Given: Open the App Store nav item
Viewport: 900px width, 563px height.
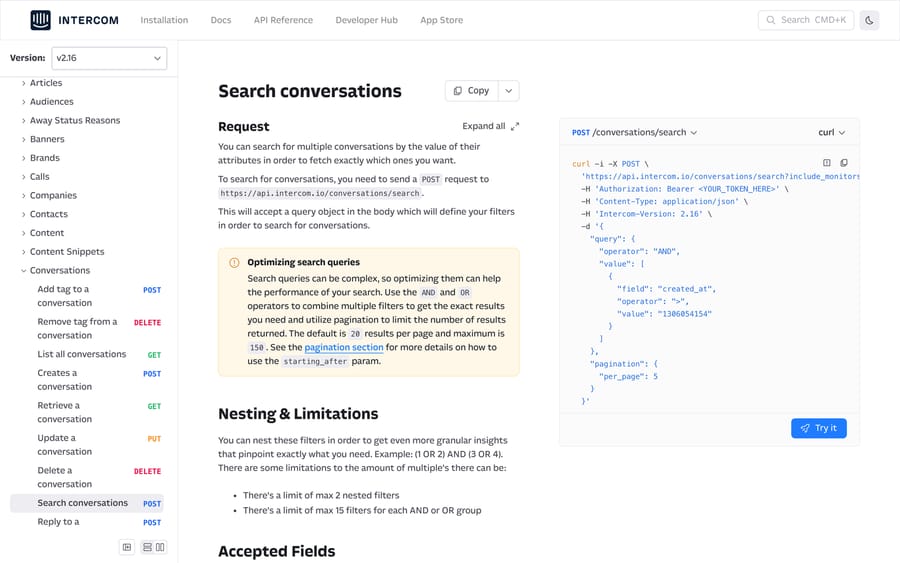Looking at the screenshot, I should tap(441, 20).
